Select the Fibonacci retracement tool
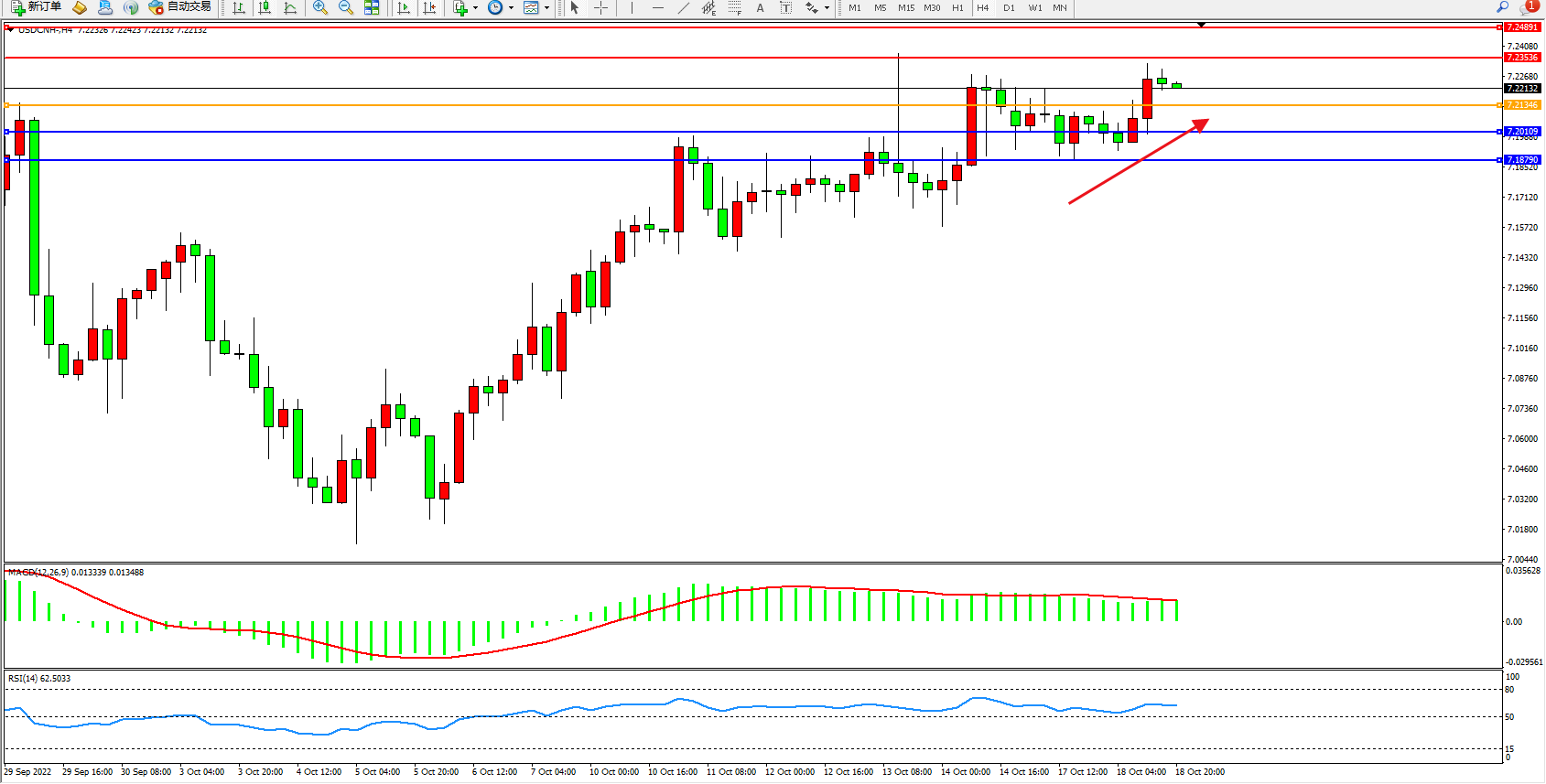Screen dimensions: 1546x784 click(x=734, y=7)
